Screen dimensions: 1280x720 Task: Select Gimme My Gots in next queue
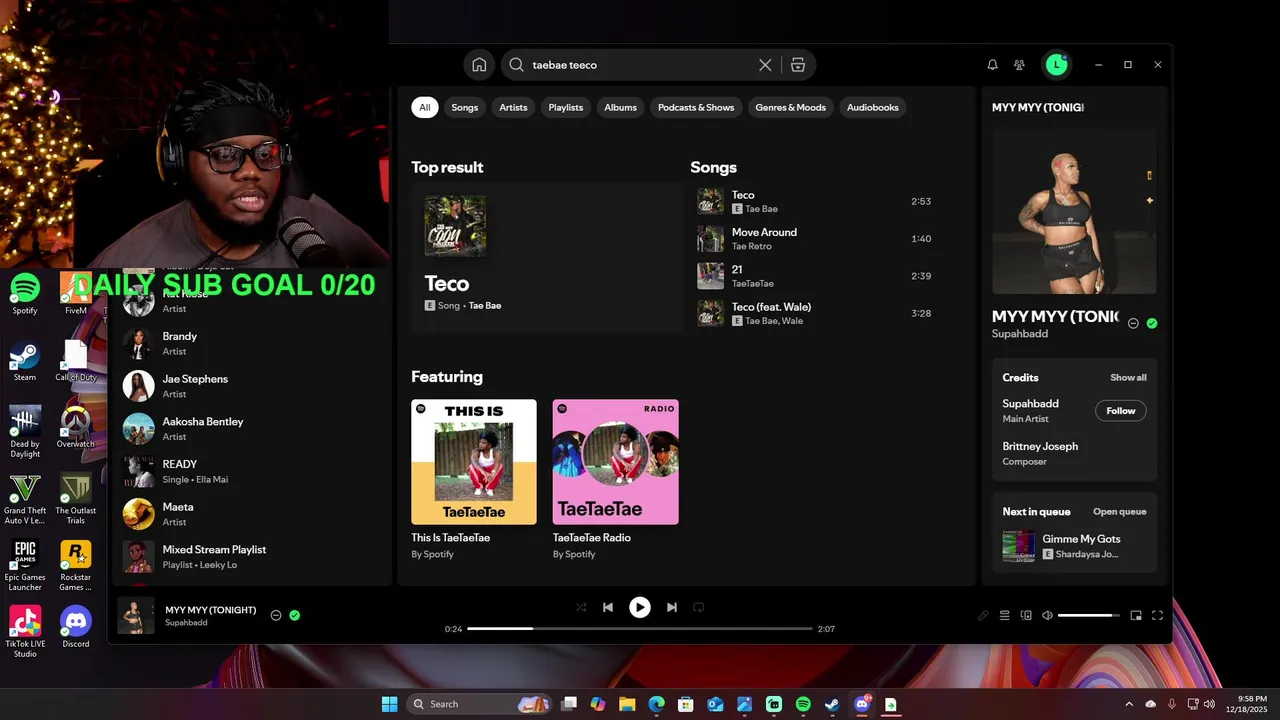click(x=1074, y=546)
